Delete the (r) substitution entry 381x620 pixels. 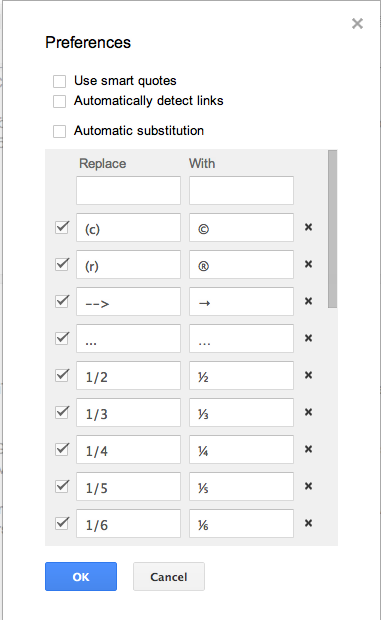click(308, 264)
